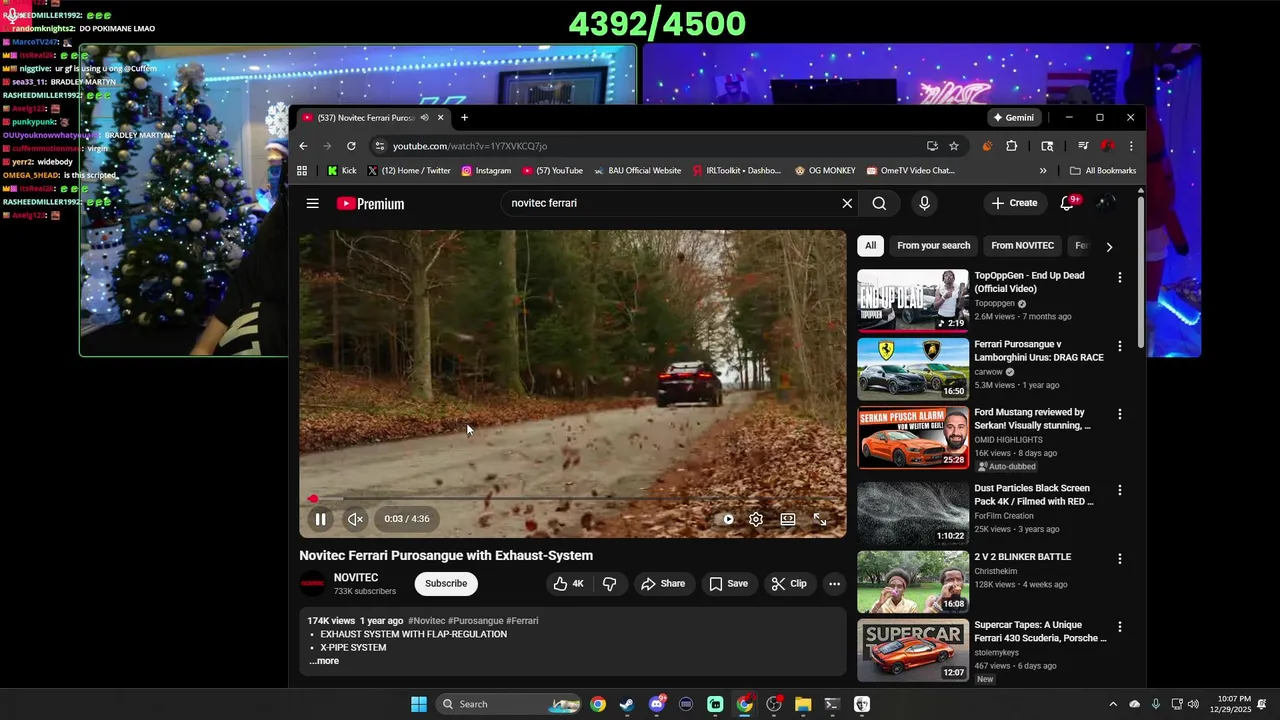Open File Explorer from the taskbar
The height and width of the screenshot is (720, 1280).
point(803,704)
